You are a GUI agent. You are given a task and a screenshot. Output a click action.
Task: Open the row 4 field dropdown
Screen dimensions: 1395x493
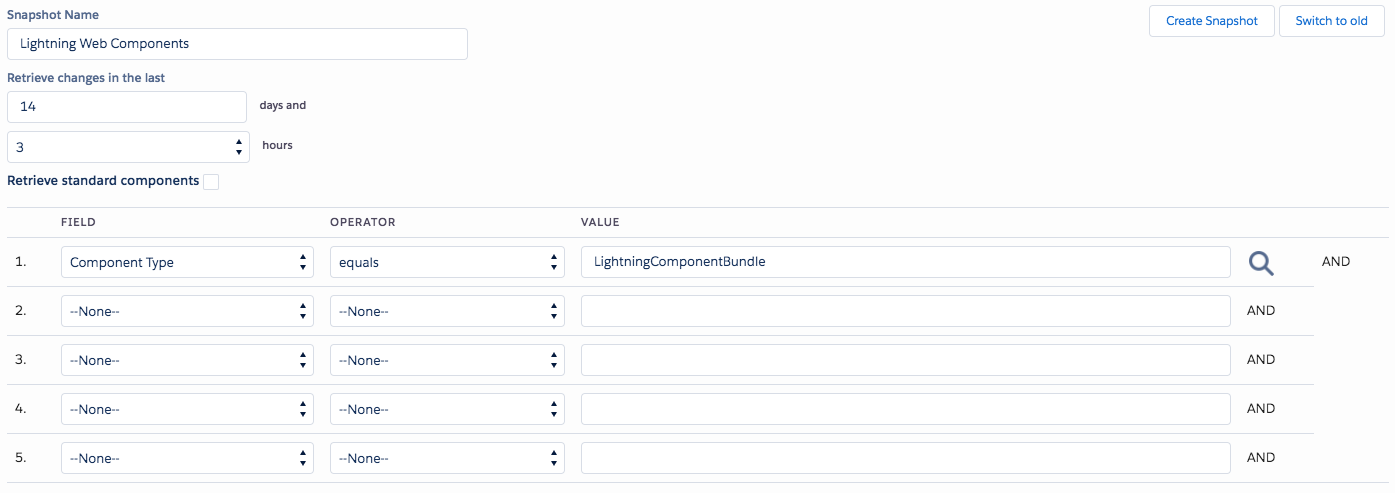tap(187, 409)
